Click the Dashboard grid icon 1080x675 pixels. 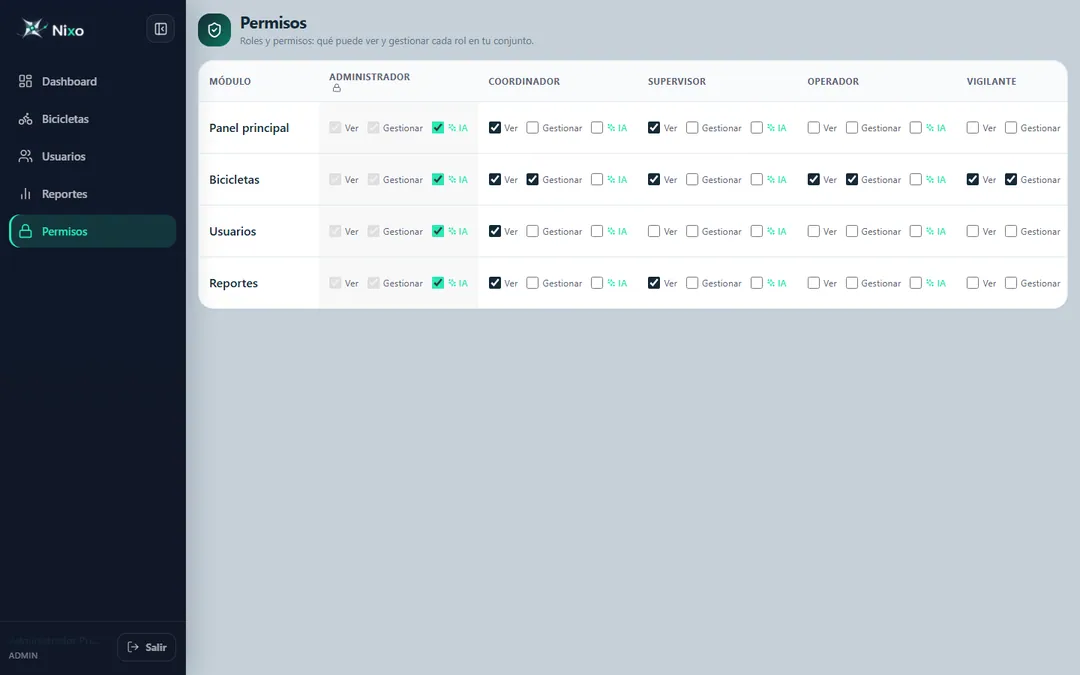pyautogui.click(x=25, y=81)
